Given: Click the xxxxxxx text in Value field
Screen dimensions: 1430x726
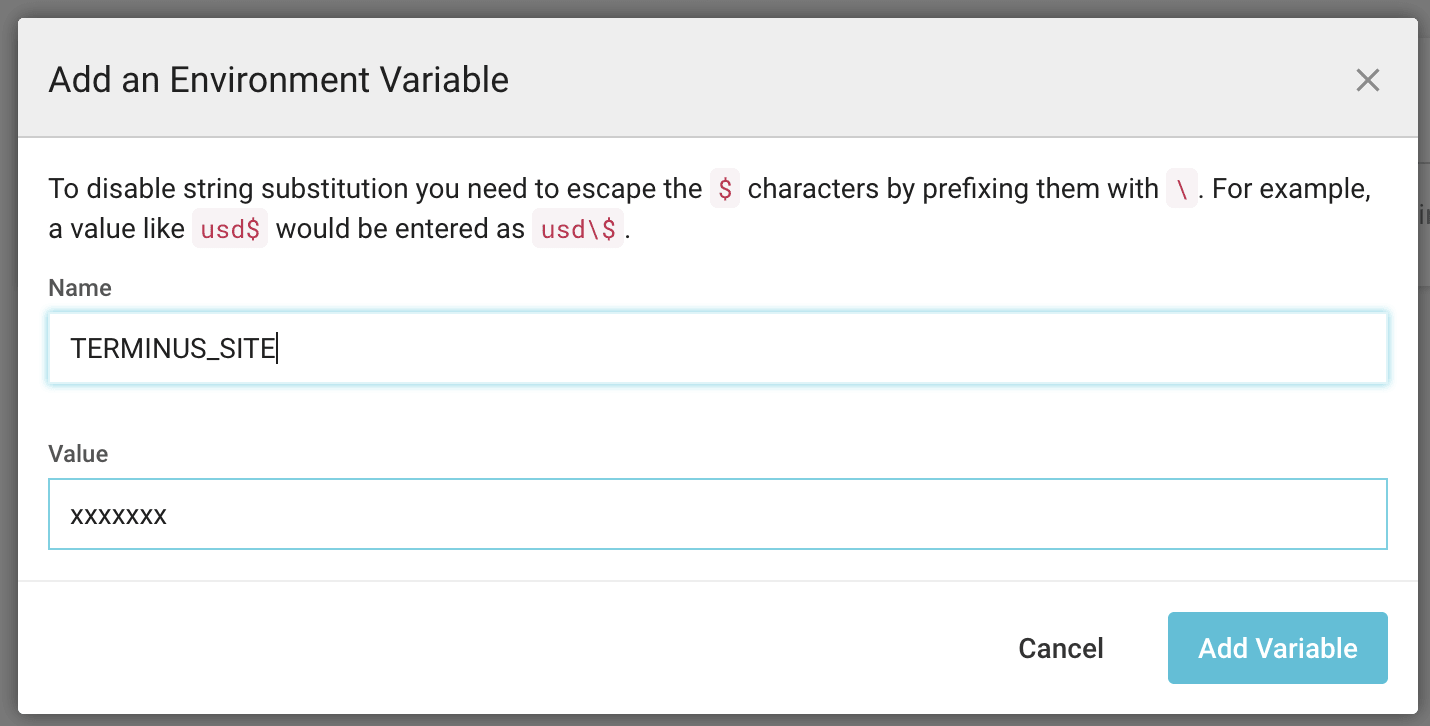Looking at the screenshot, I should (x=118, y=515).
